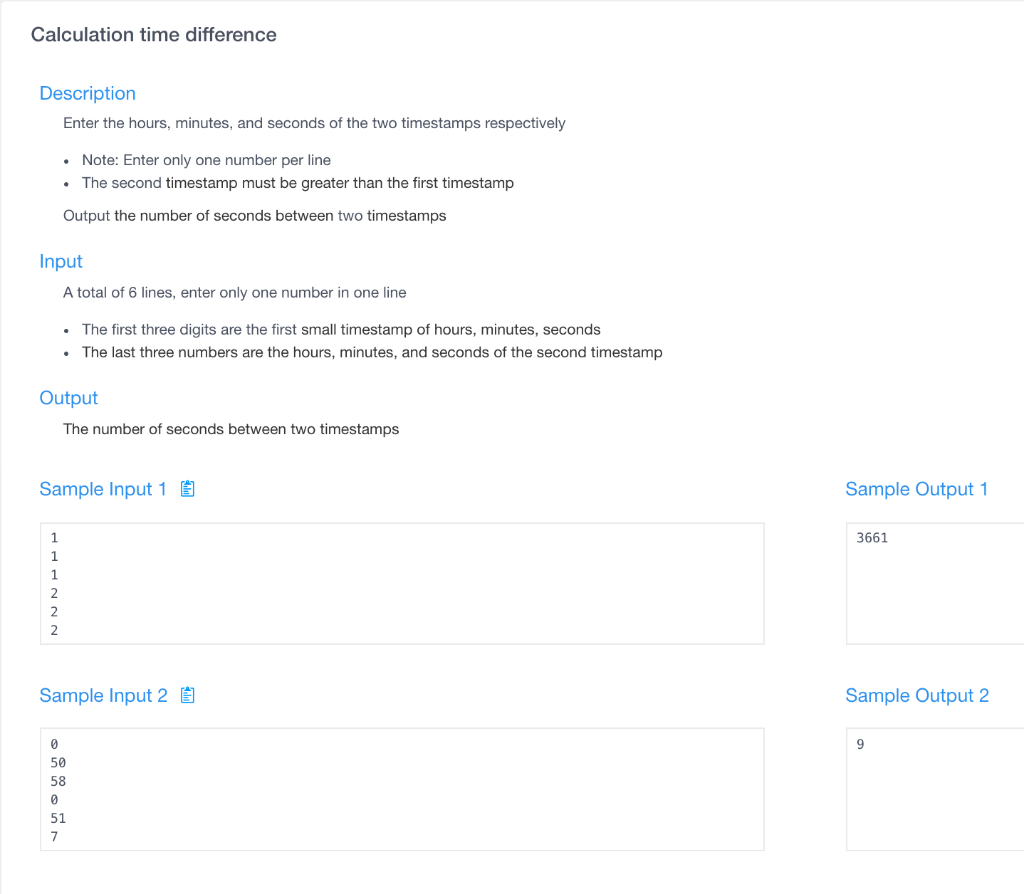Click the text about 6 lines total
The width and height of the screenshot is (1024, 894).
coord(234,293)
